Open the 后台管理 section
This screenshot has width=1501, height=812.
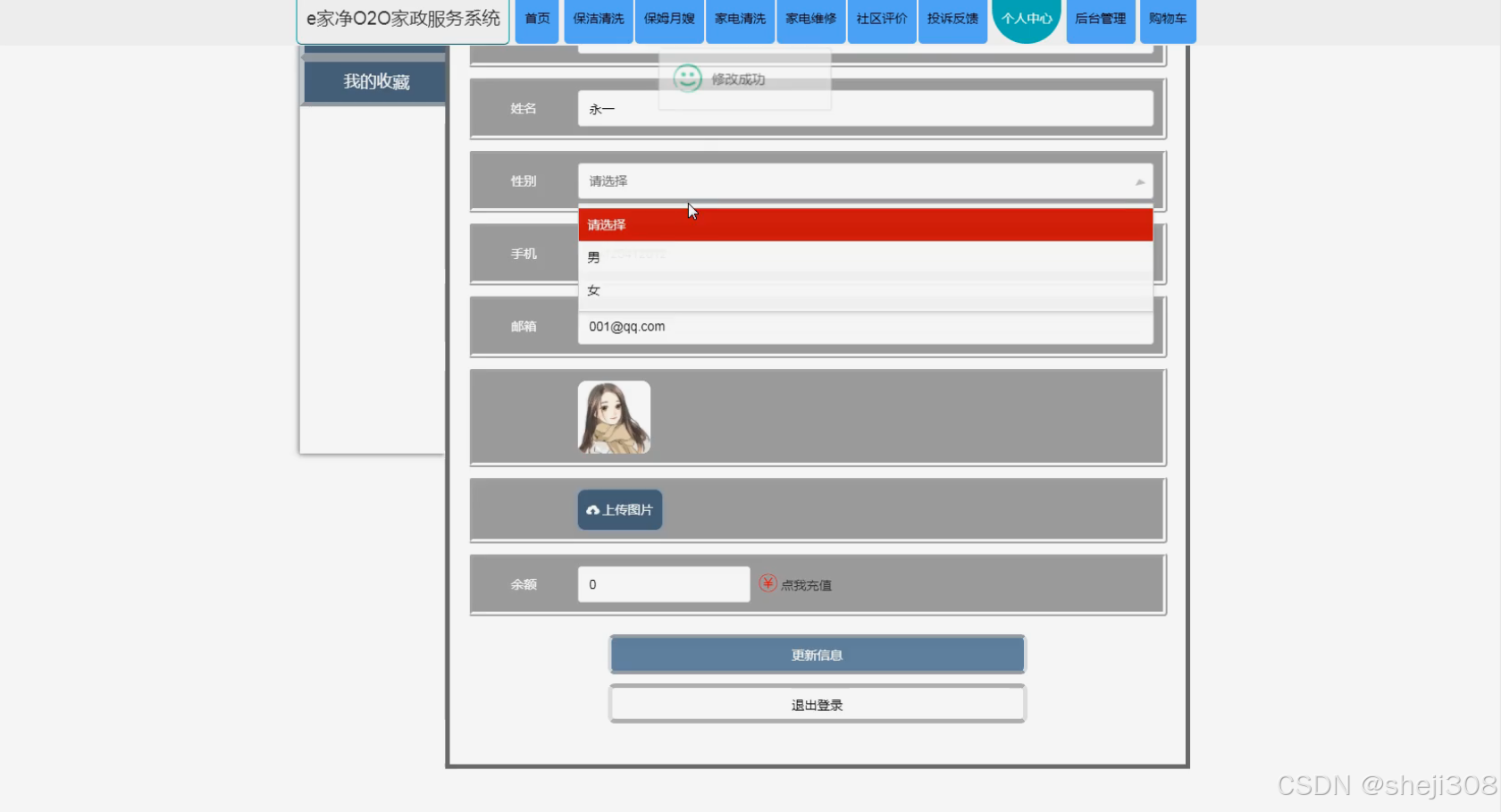click(x=1100, y=17)
